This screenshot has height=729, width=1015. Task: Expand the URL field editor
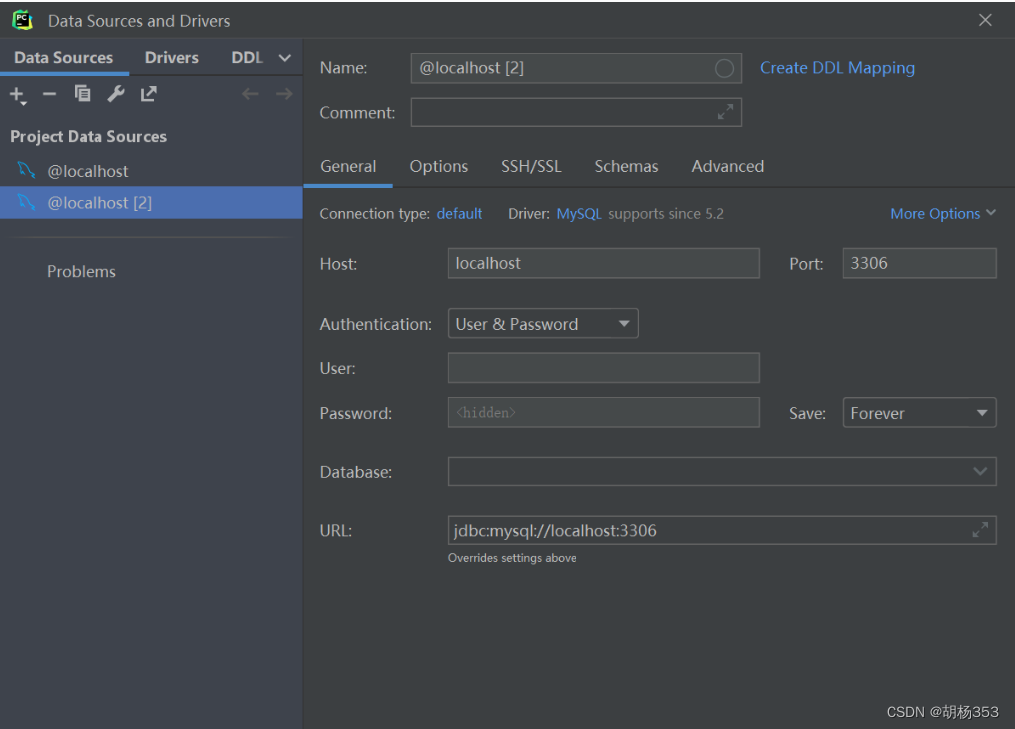tap(980, 530)
